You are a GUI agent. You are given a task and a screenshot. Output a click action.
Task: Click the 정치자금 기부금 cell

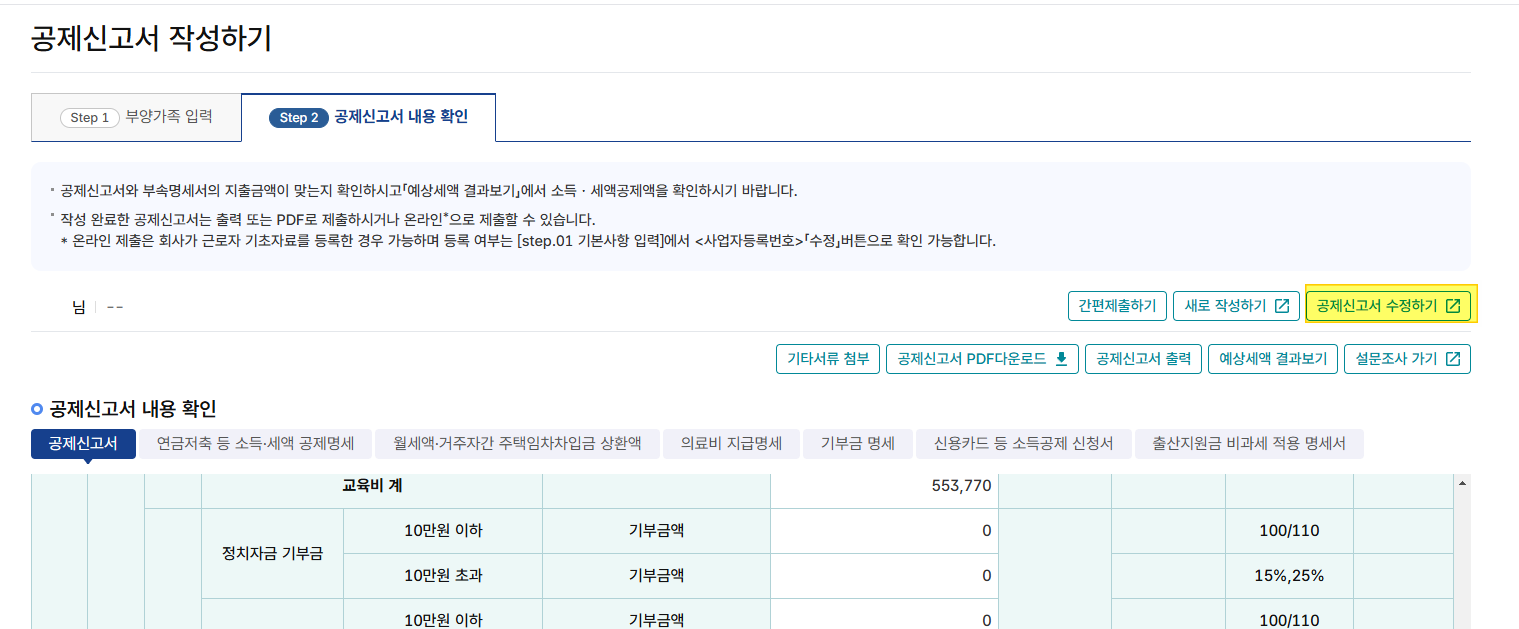273,553
